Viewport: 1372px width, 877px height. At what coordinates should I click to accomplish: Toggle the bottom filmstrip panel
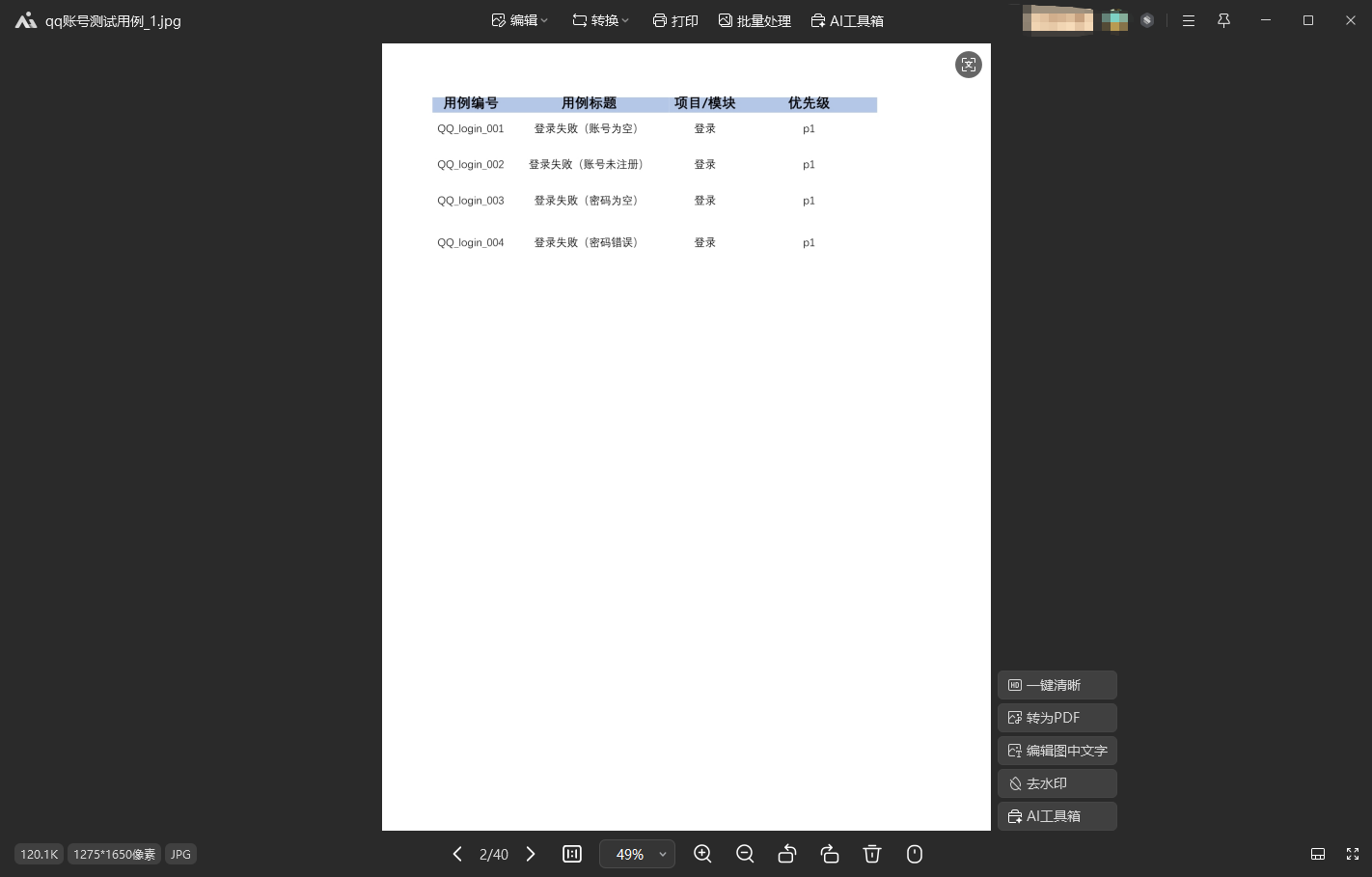pyautogui.click(x=1318, y=854)
